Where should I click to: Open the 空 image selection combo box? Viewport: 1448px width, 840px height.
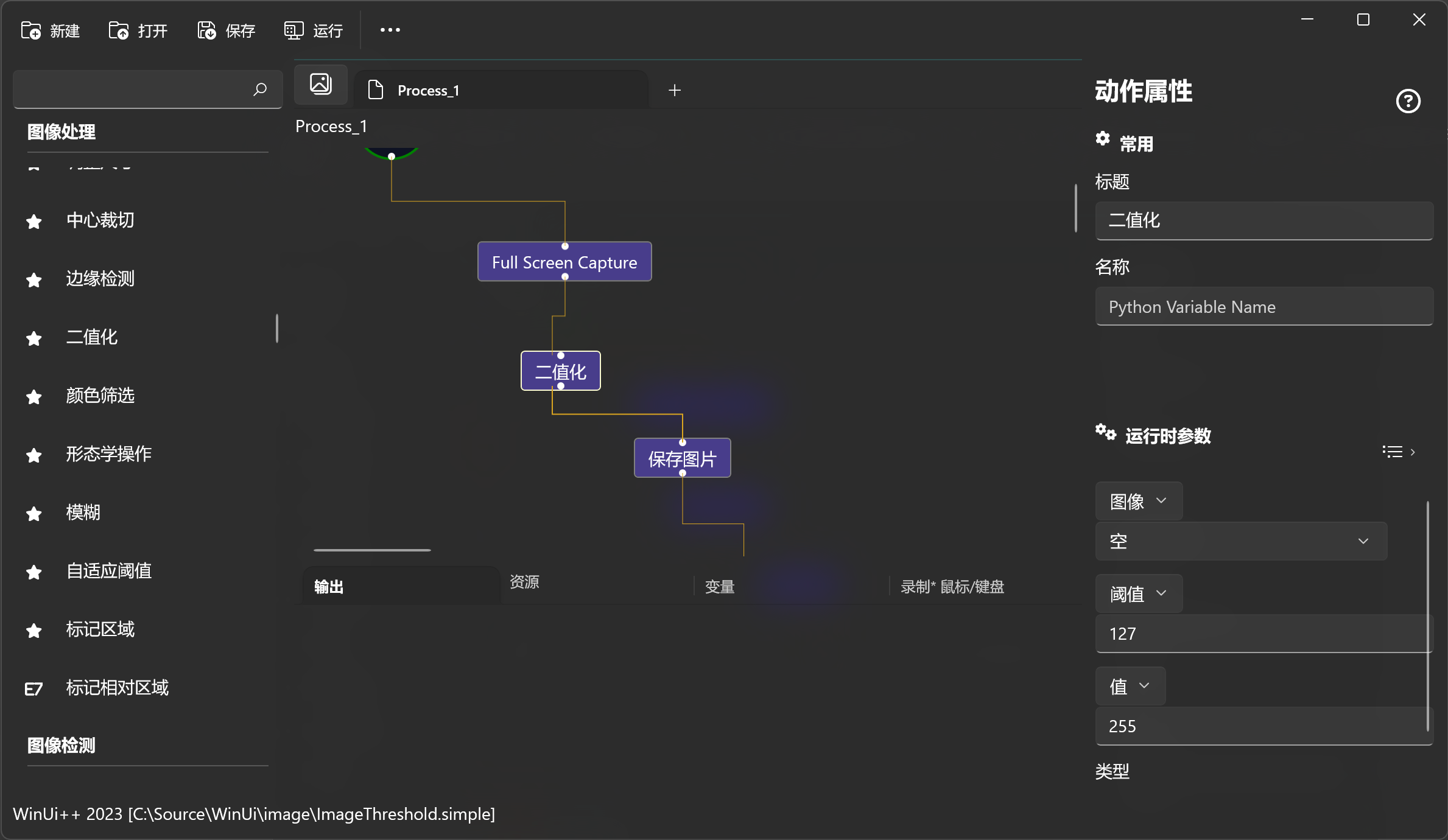coord(1240,541)
